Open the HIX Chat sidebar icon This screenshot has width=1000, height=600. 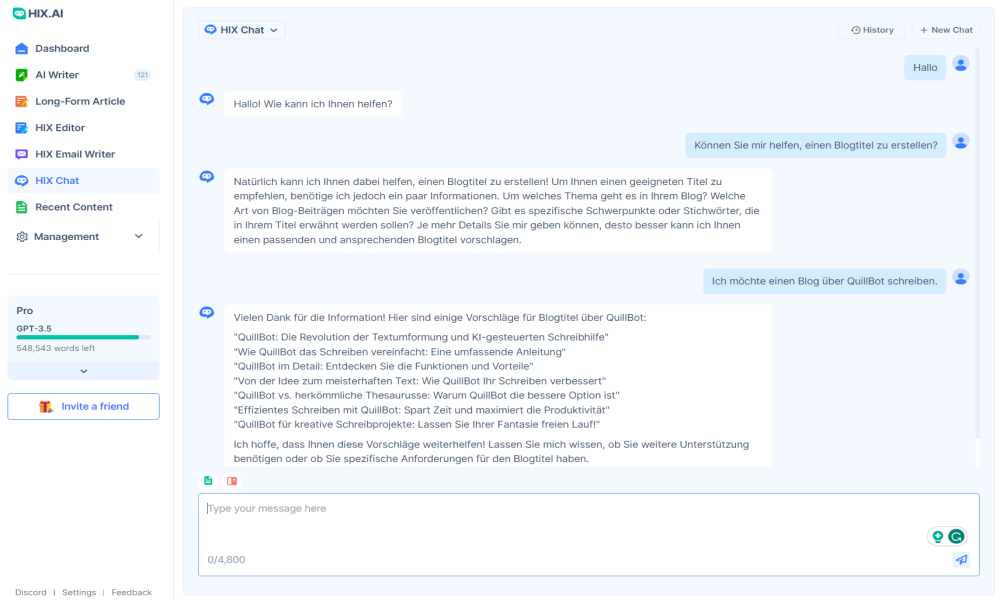click(22, 180)
